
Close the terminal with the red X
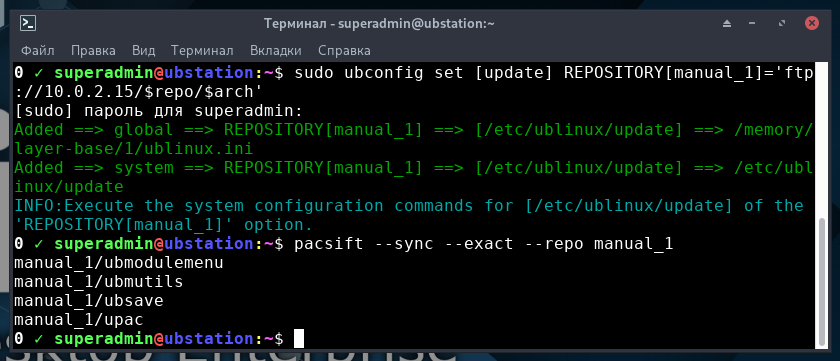pos(812,24)
